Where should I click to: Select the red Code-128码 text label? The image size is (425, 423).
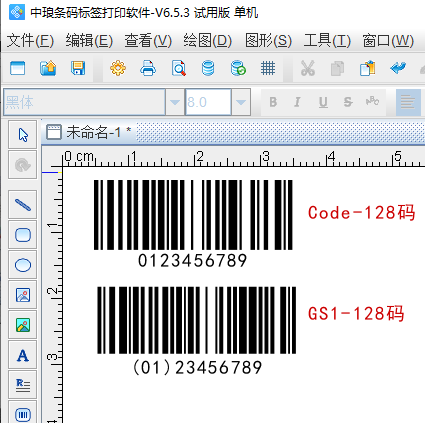[x=362, y=213]
